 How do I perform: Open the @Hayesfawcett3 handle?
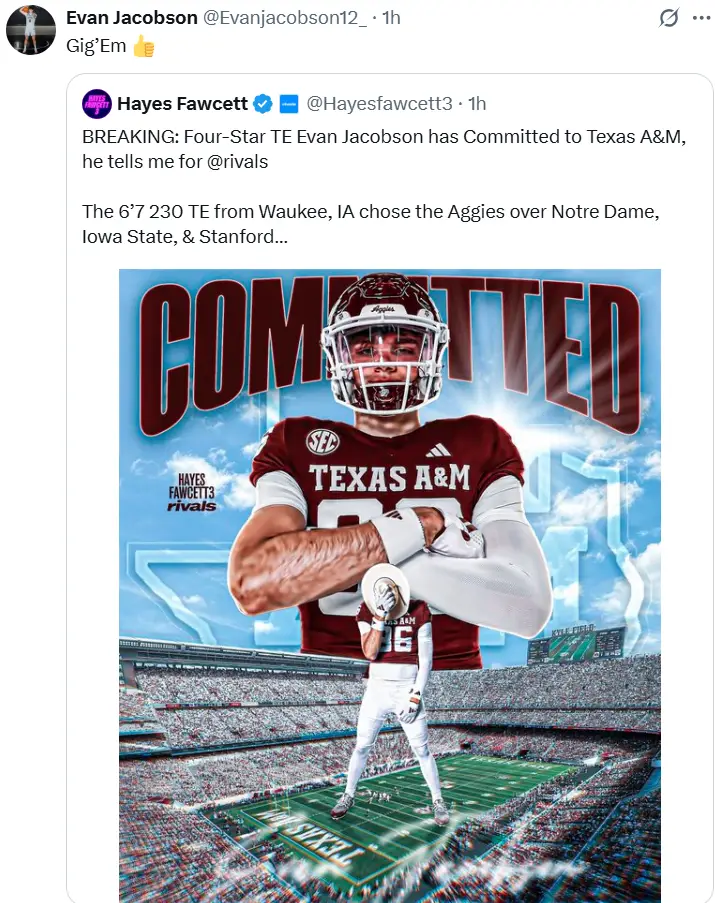379,104
